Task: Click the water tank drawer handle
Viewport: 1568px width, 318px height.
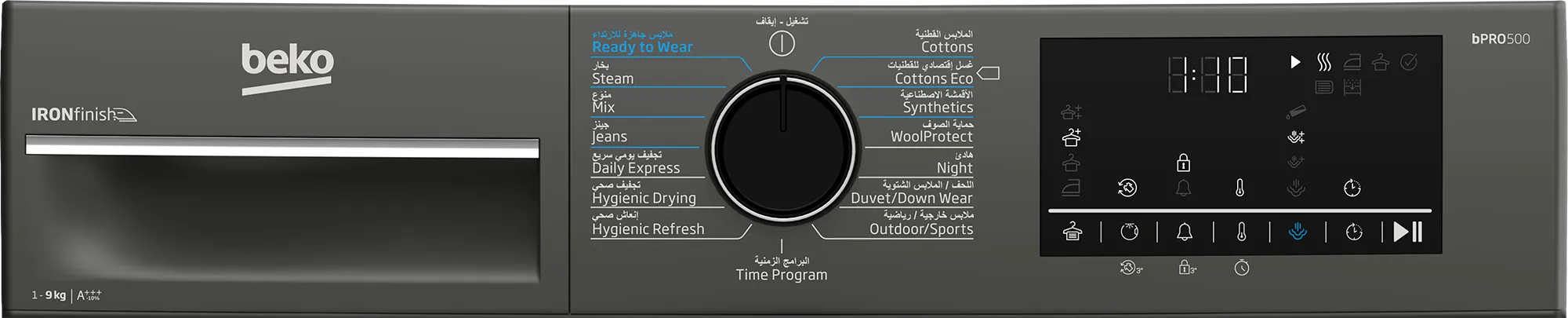Action: [x=282, y=146]
